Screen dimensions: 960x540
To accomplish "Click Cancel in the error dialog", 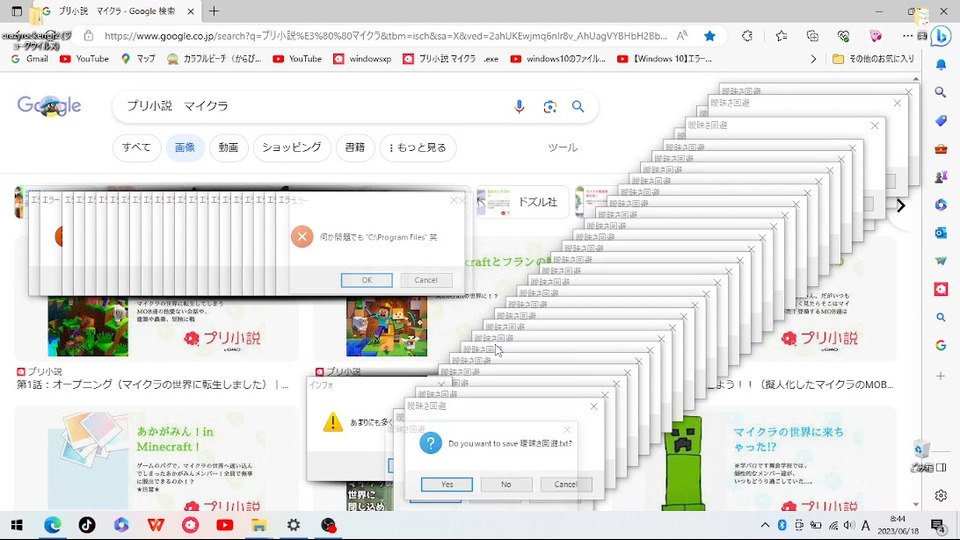I will 426,280.
